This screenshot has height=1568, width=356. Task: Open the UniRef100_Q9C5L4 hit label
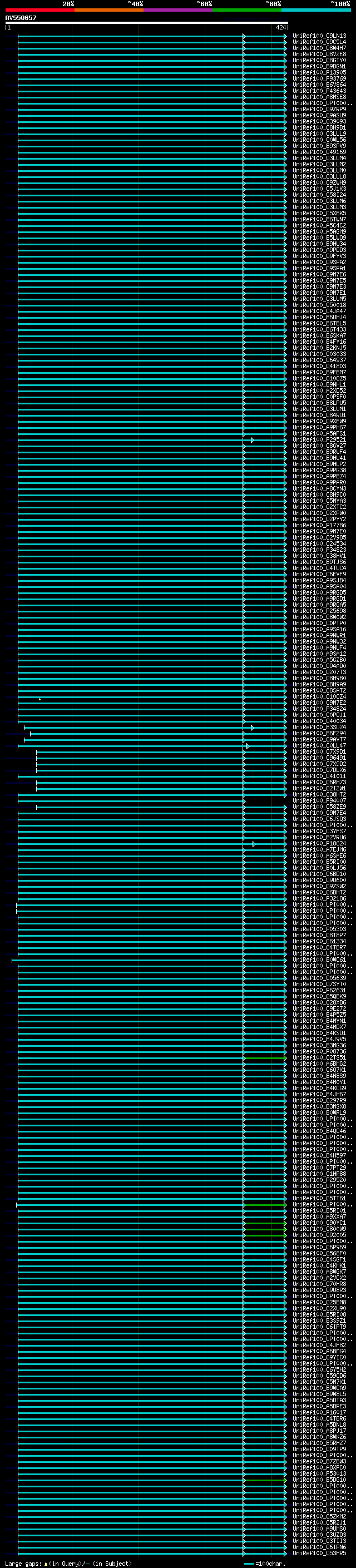pos(319,42)
